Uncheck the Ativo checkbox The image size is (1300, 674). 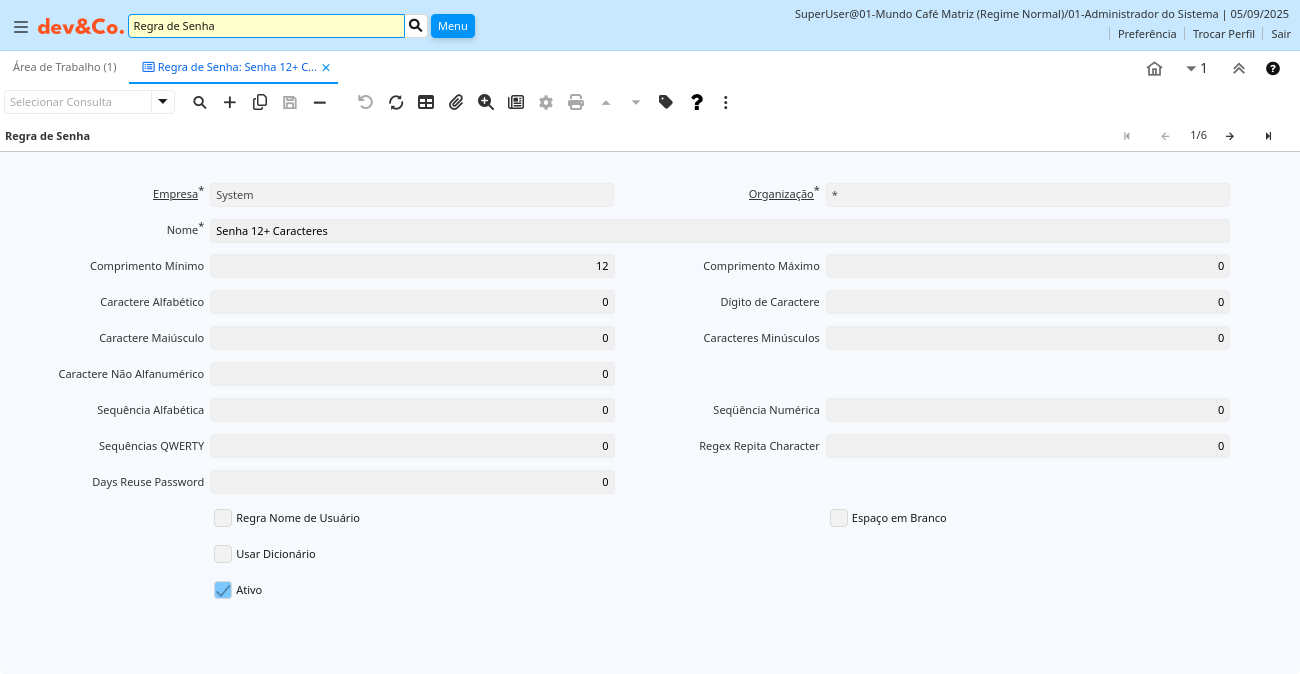(x=223, y=590)
